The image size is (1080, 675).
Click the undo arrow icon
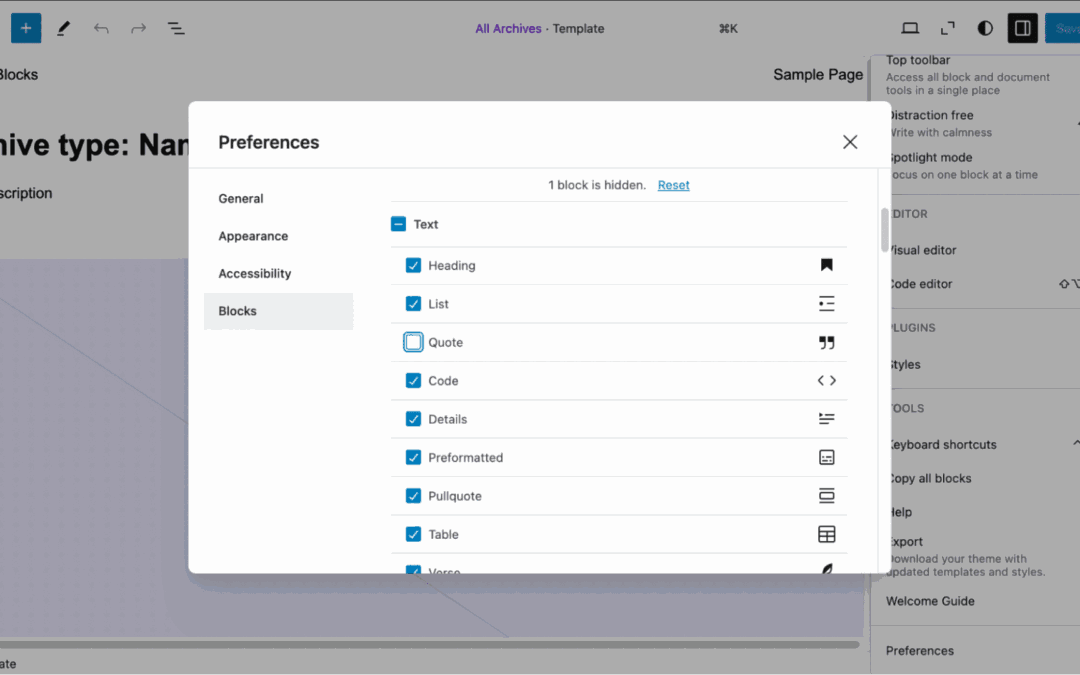pyautogui.click(x=101, y=28)
